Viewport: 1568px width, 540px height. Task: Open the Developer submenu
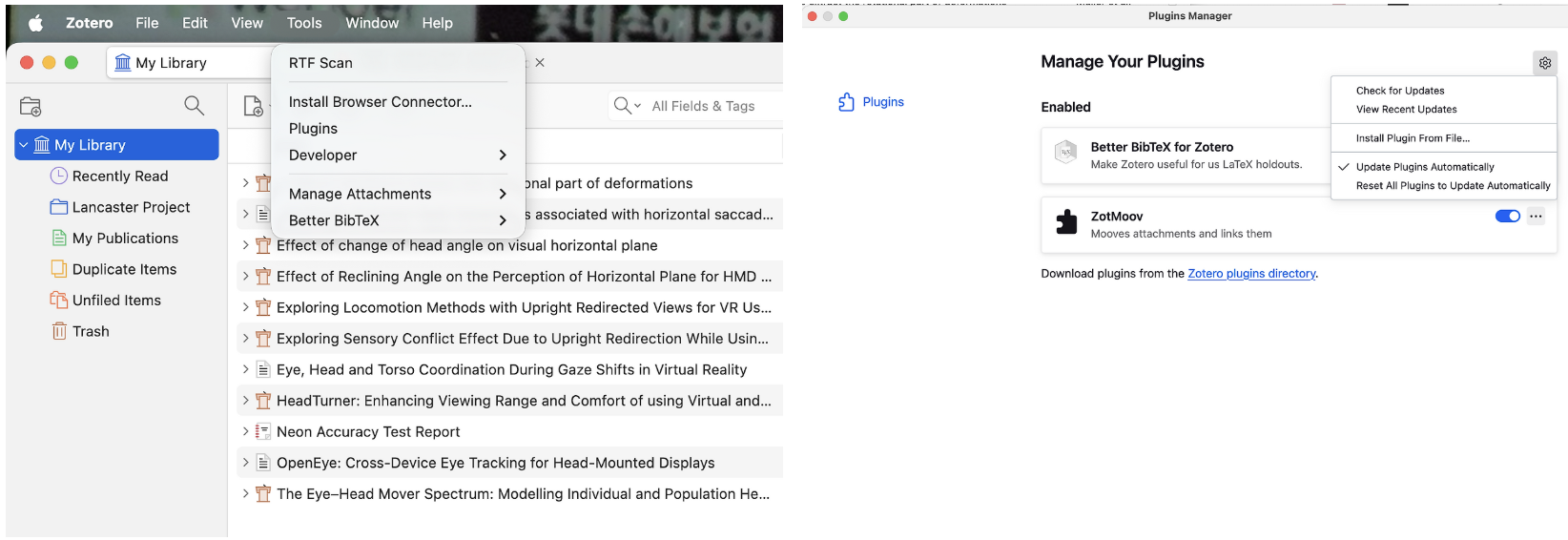399,155
